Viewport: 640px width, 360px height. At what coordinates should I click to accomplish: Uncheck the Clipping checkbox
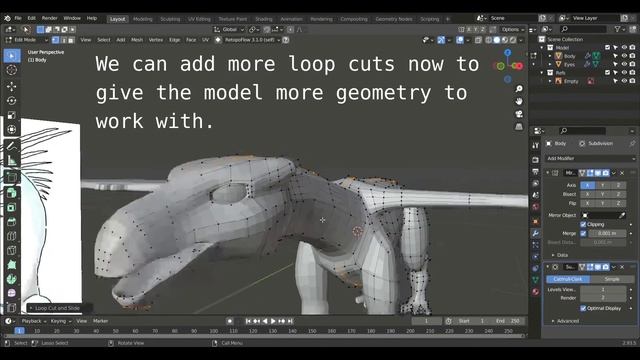click(583, 224)
